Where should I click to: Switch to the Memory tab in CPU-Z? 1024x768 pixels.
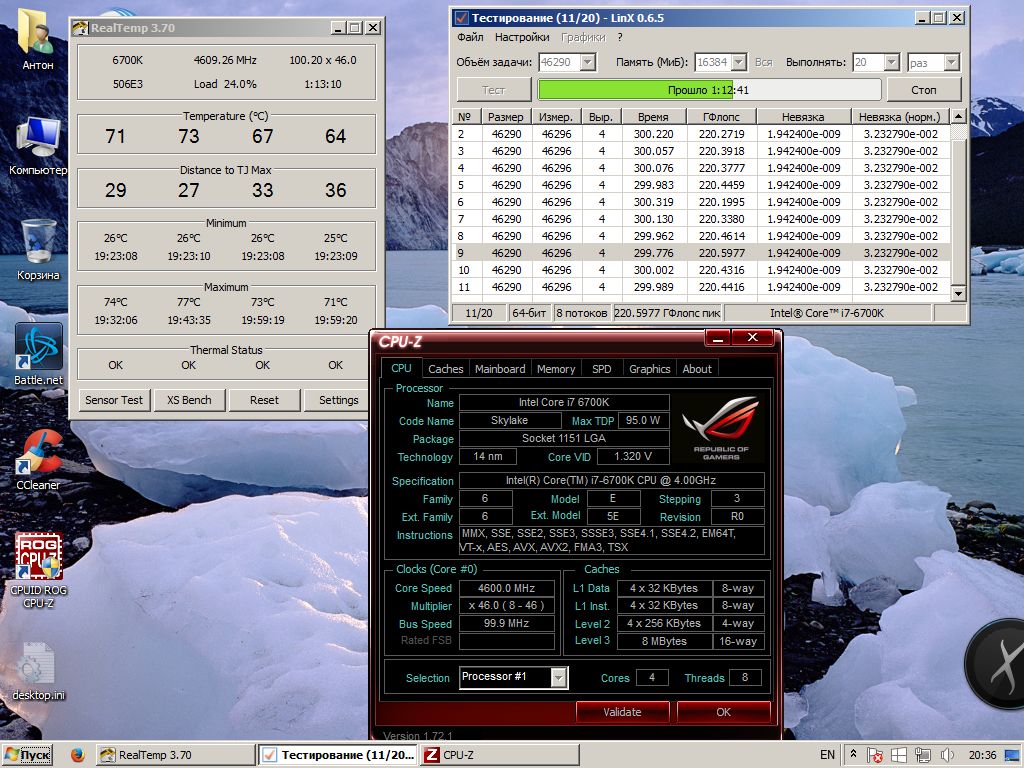click(x=556, y=369)
